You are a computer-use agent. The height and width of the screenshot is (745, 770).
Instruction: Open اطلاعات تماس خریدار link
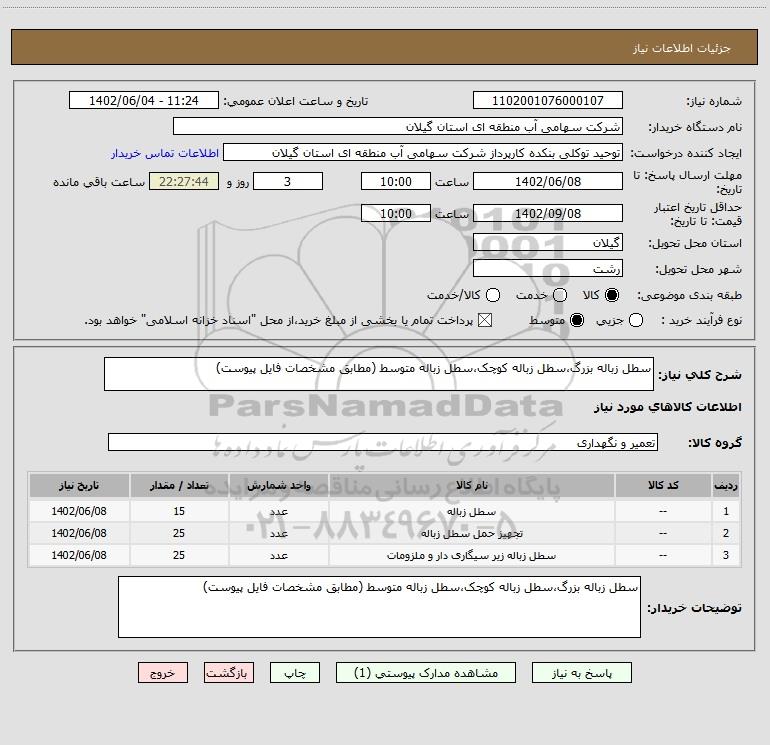click(165, 153)
